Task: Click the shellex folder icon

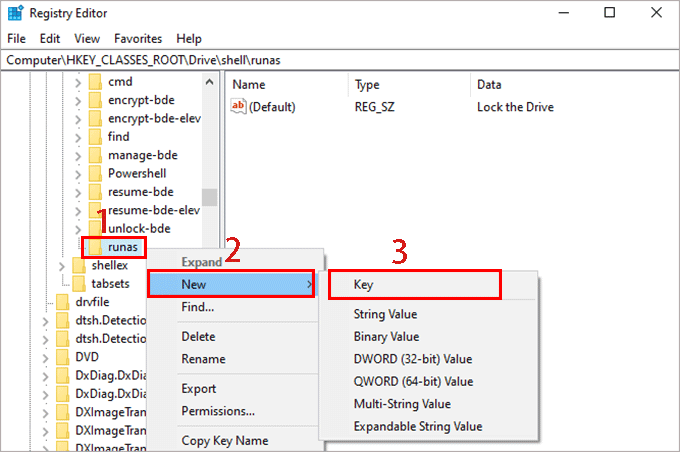Action: point(78,265)
